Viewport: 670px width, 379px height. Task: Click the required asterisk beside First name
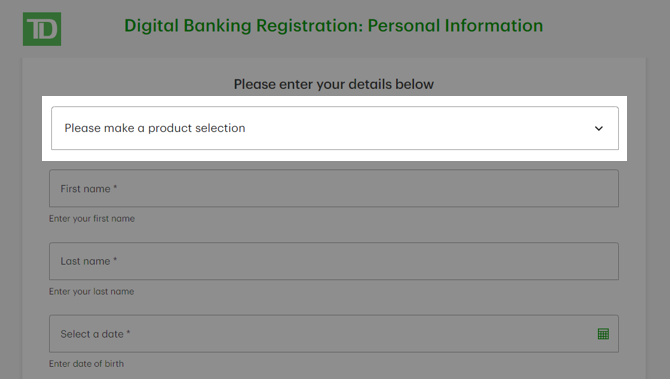pyautogui.click(x=115, y=187)
